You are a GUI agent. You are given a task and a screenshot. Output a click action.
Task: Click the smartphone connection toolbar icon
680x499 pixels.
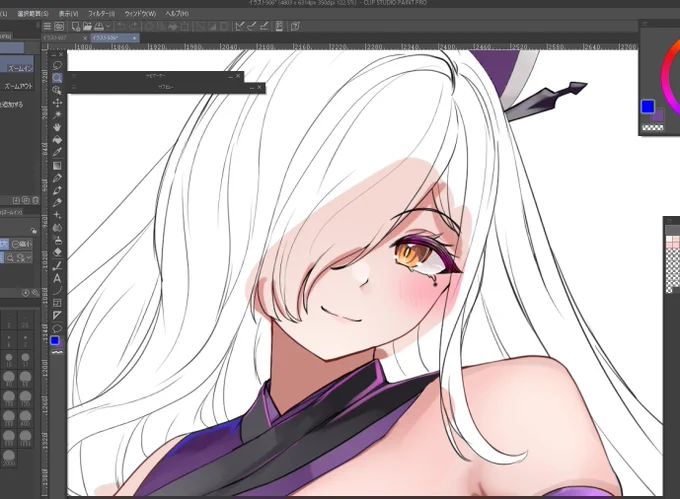[x=279, y=26]
